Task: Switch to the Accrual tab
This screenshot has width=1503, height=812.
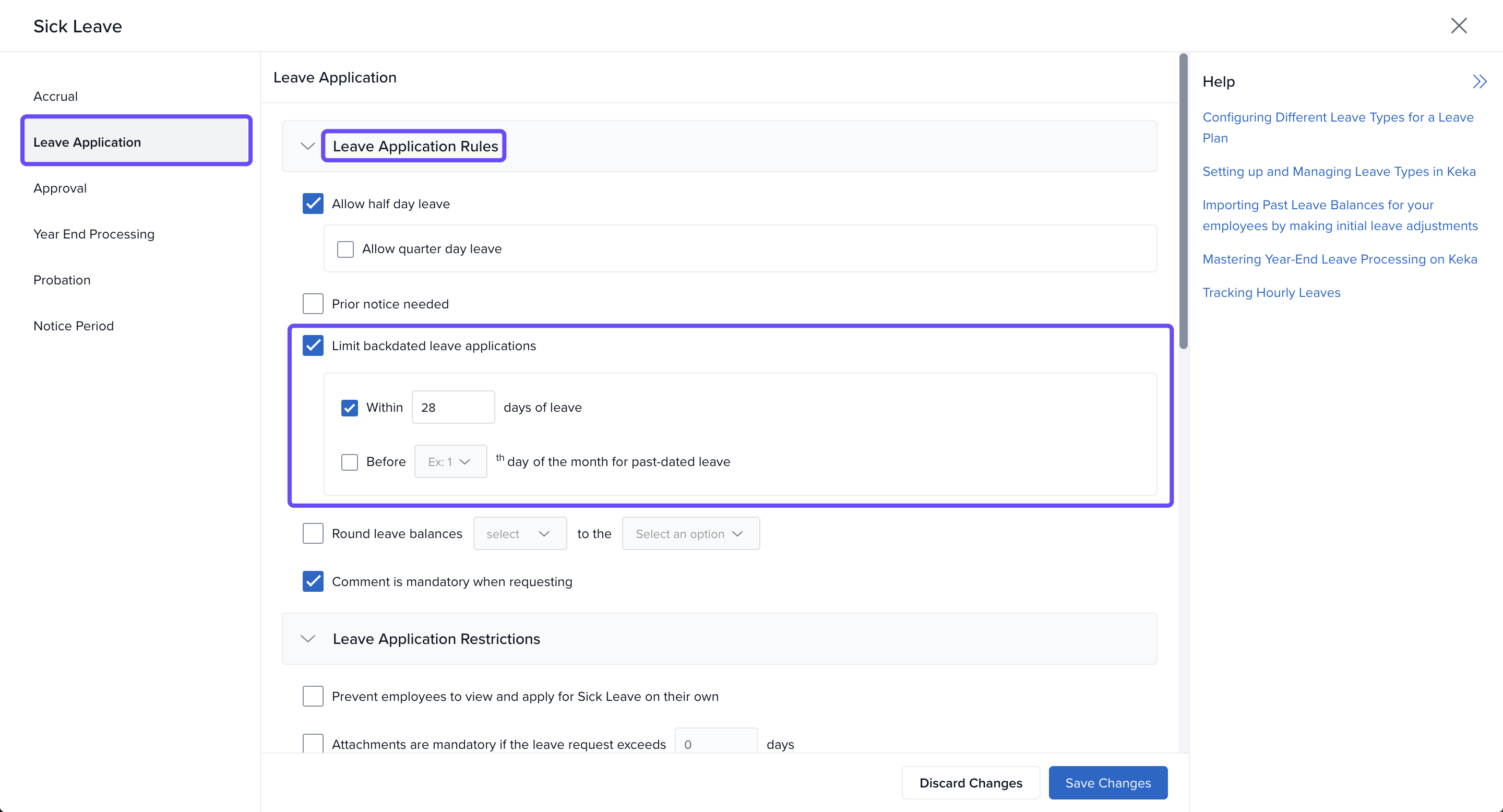Action: point(55,96)
